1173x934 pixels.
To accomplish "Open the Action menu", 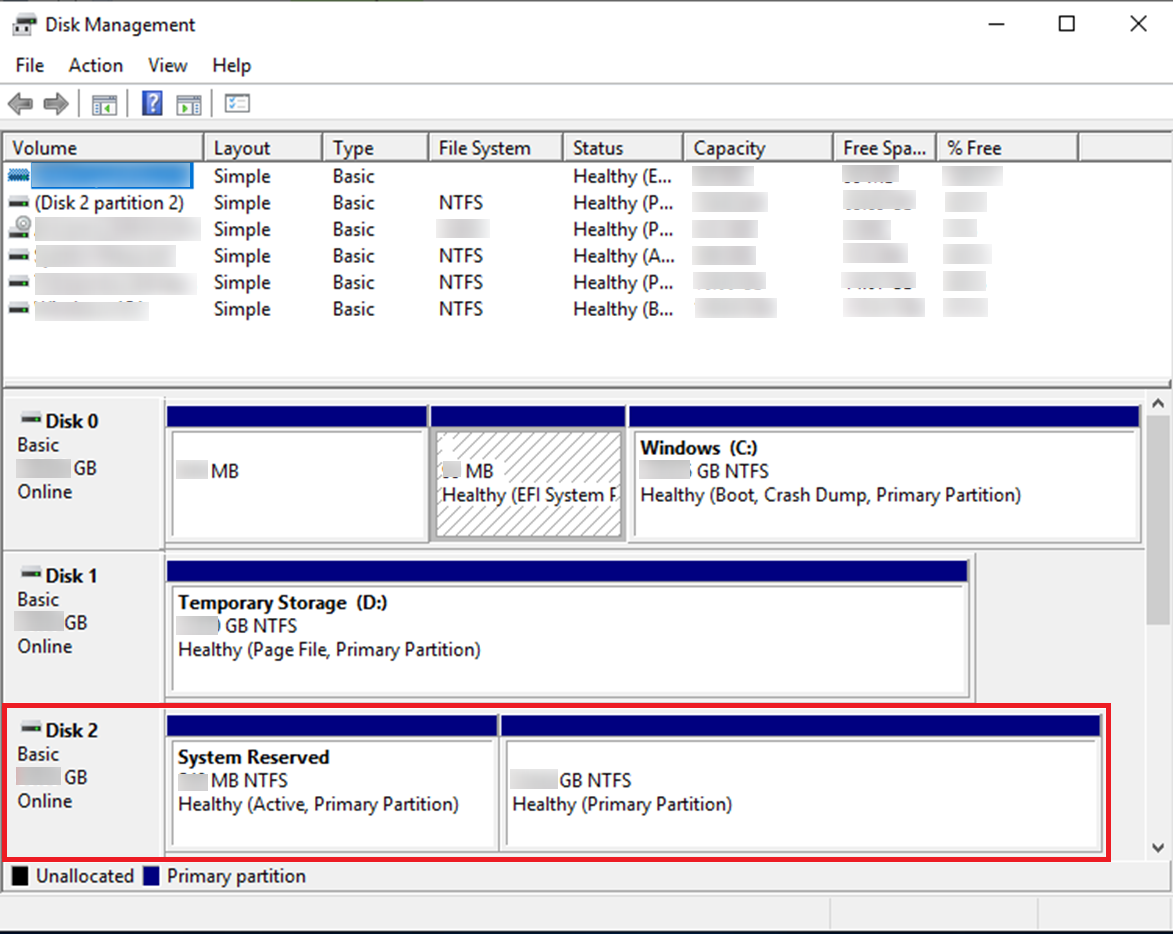I will pos(96,65).
